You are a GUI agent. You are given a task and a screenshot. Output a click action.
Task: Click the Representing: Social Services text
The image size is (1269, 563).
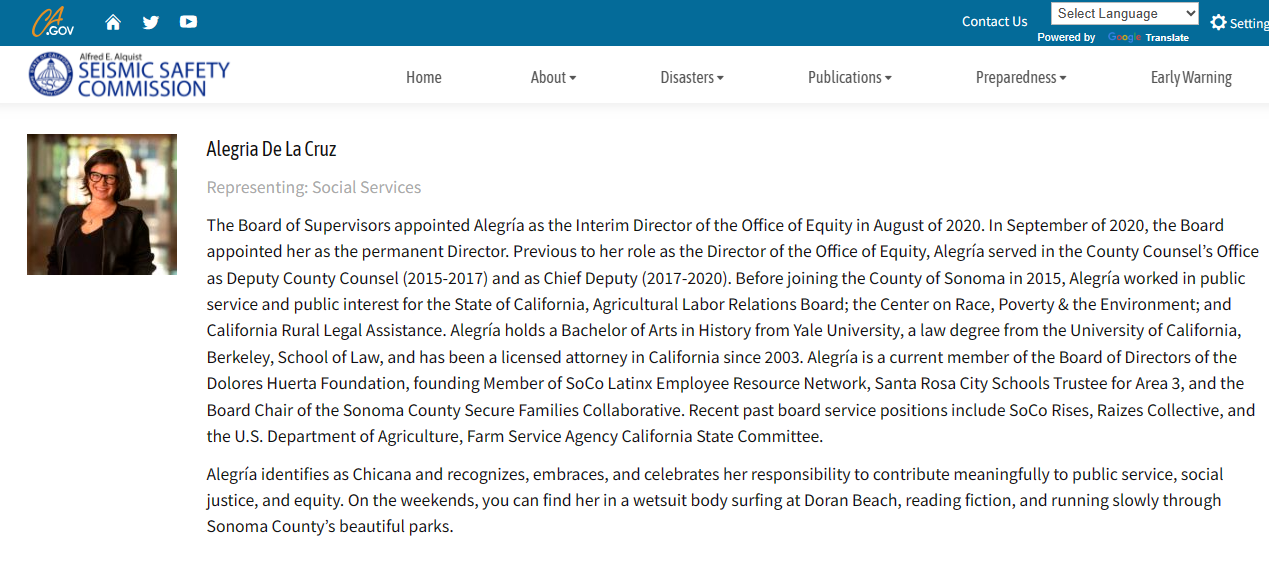(x=314, y=187)
